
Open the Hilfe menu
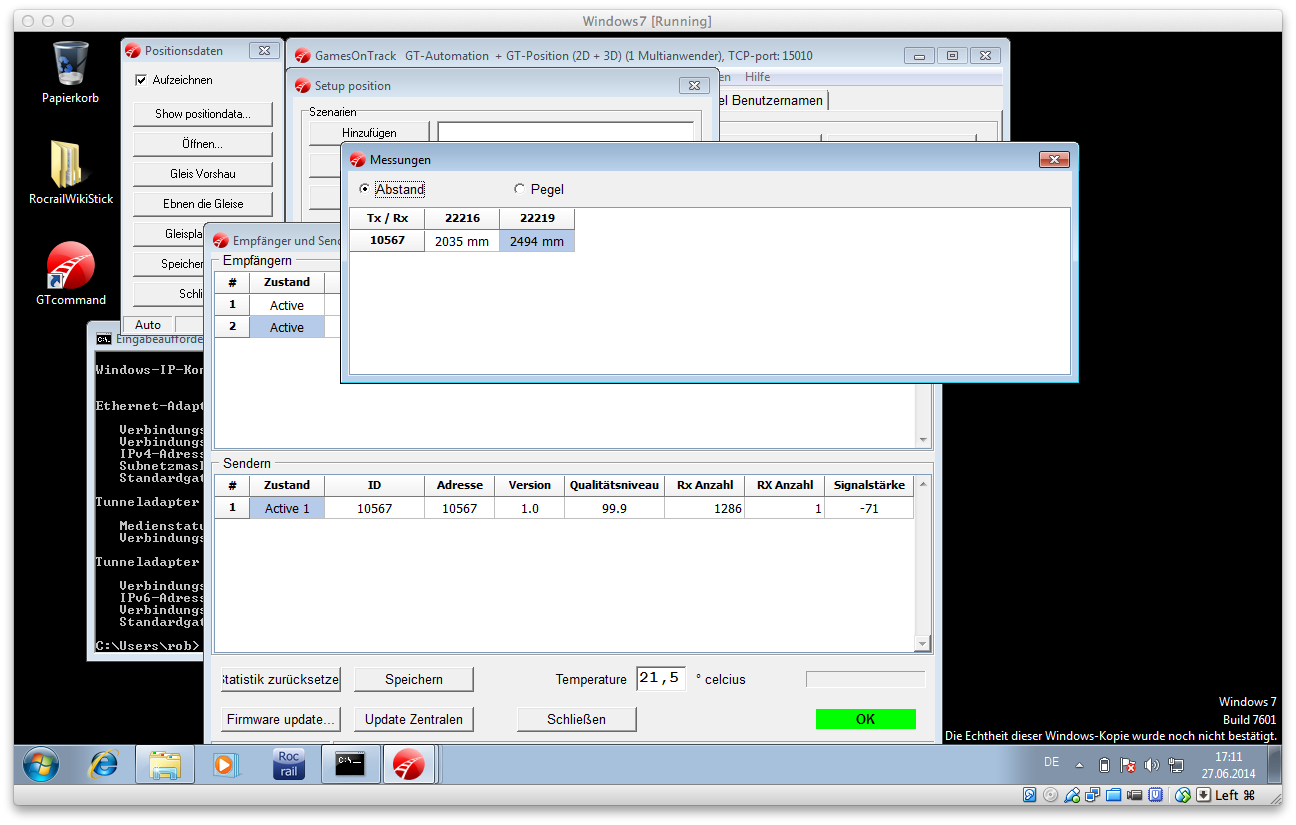click(x=757, y=77)
